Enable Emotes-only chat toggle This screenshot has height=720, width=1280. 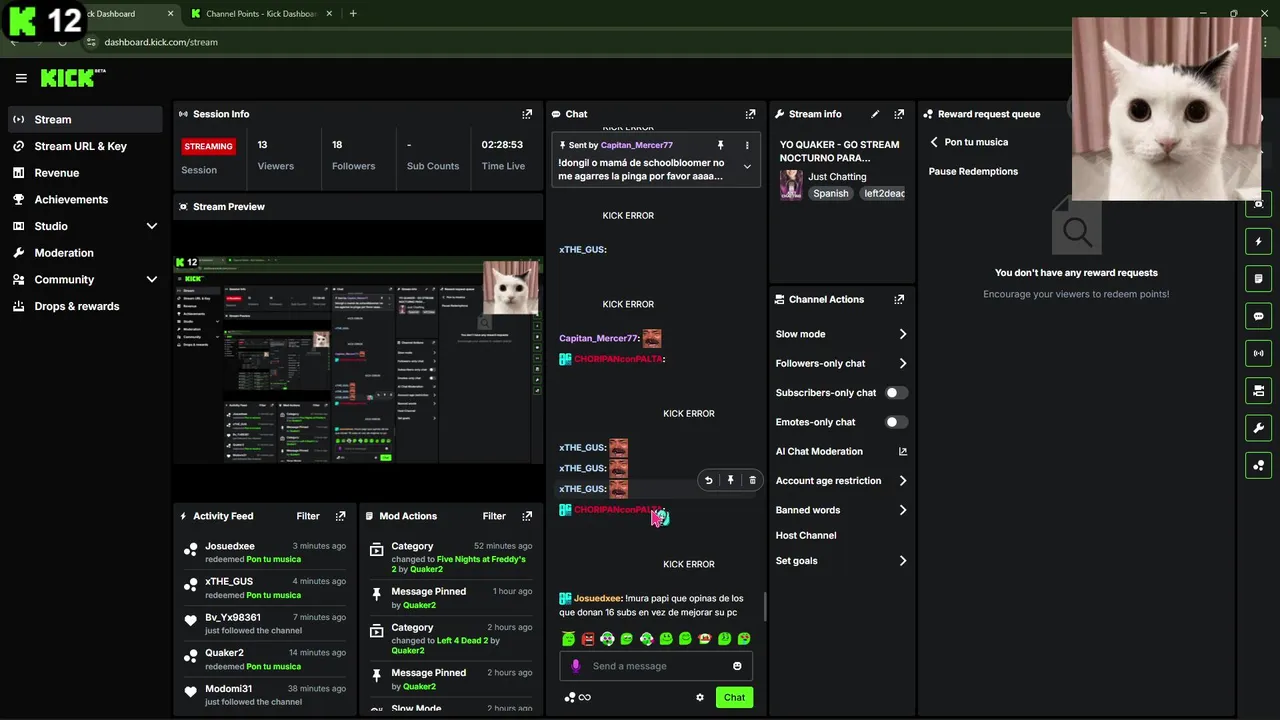[897, 422]
